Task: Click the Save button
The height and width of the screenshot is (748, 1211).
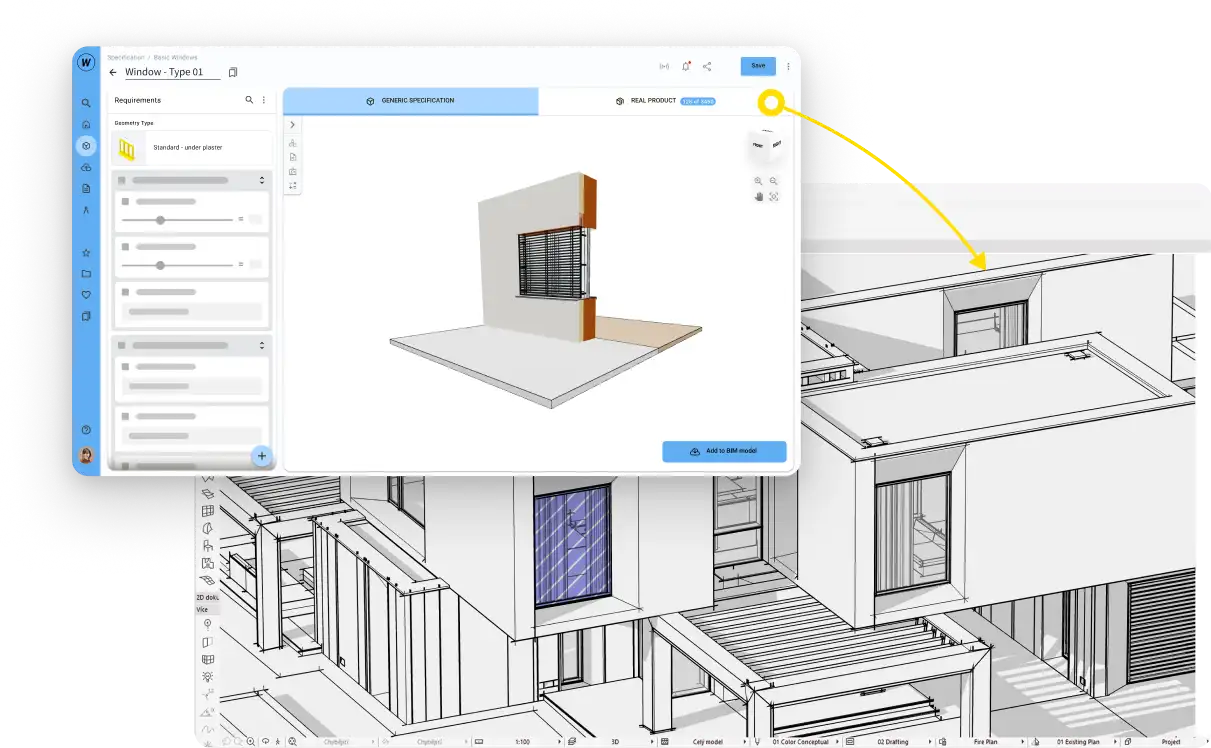Action: [758, 66]
